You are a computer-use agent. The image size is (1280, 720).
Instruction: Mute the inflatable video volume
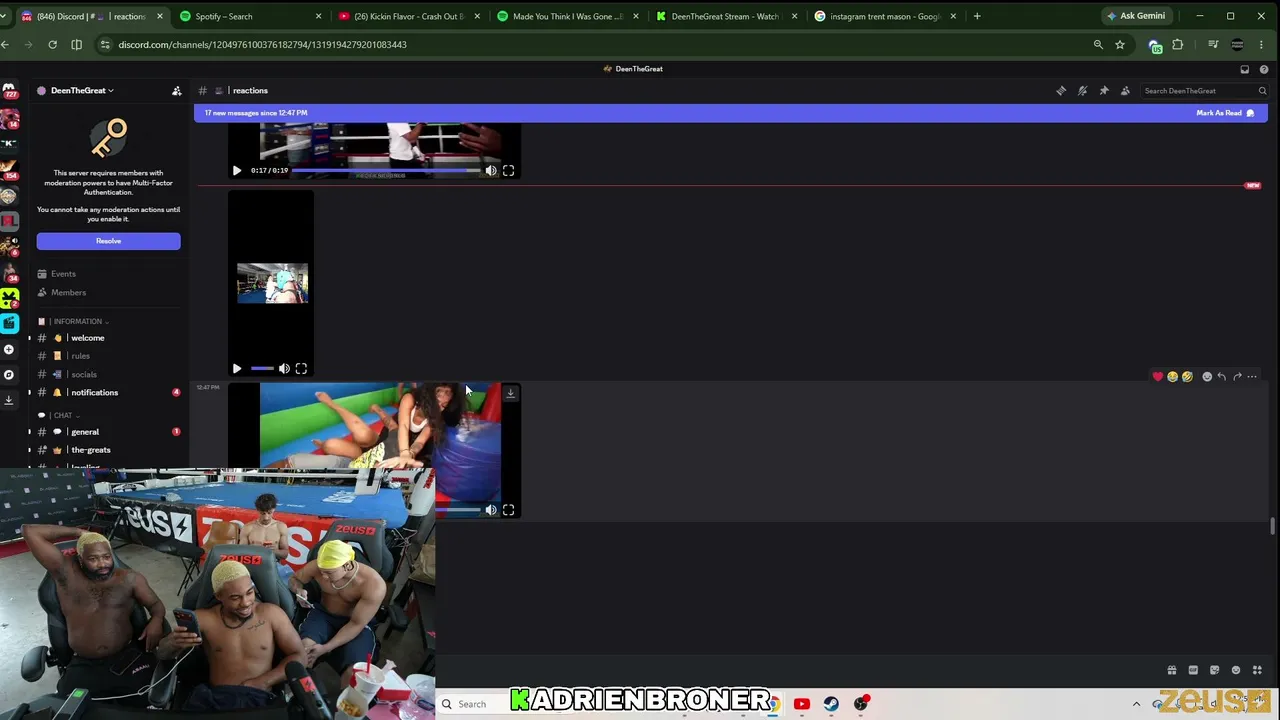click(x=491, y=510)
